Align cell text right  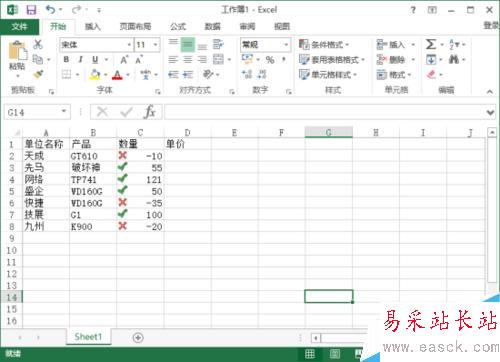(202, 60)
